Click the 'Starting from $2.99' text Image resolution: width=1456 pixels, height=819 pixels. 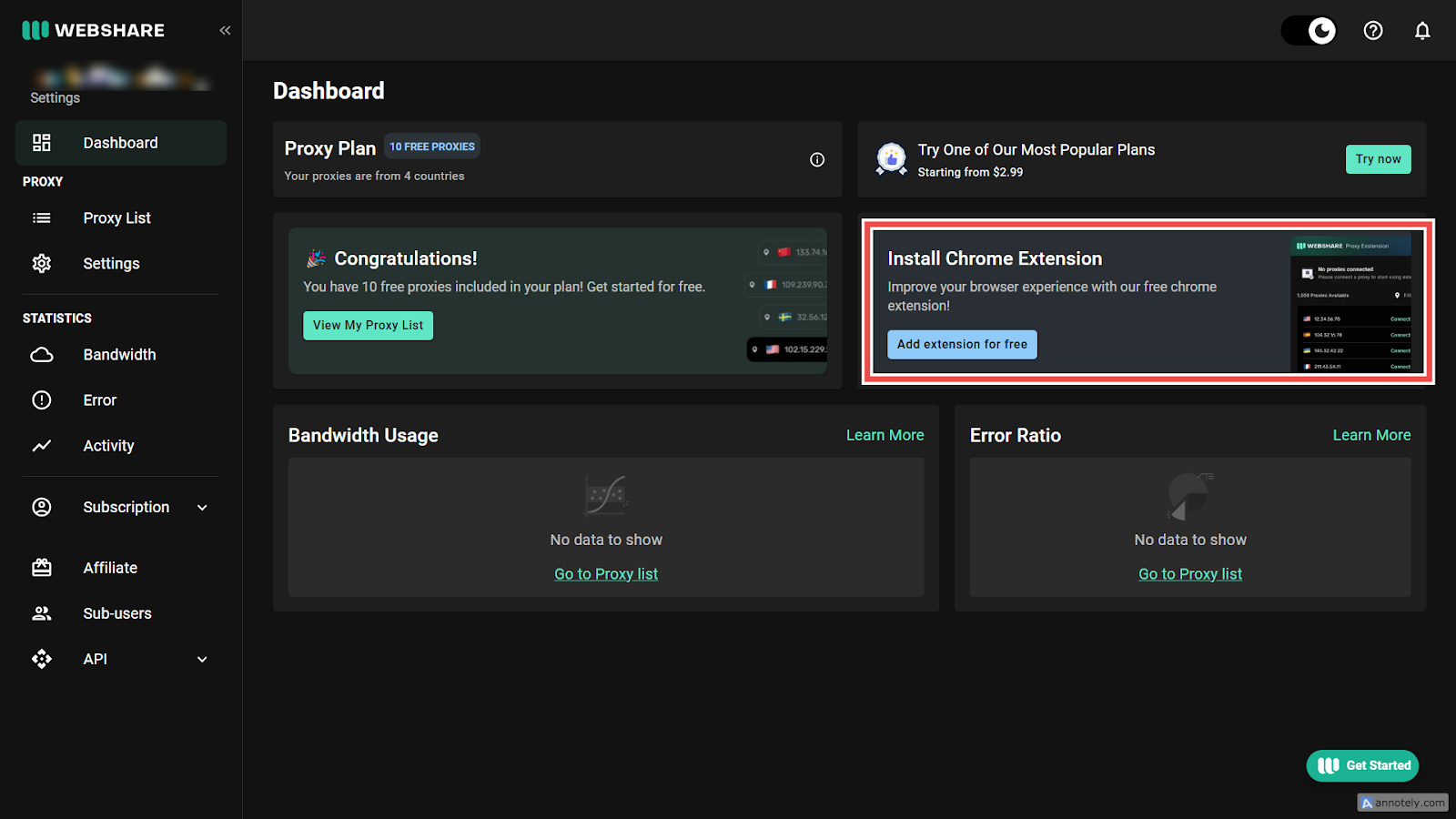tap(970, 172)
